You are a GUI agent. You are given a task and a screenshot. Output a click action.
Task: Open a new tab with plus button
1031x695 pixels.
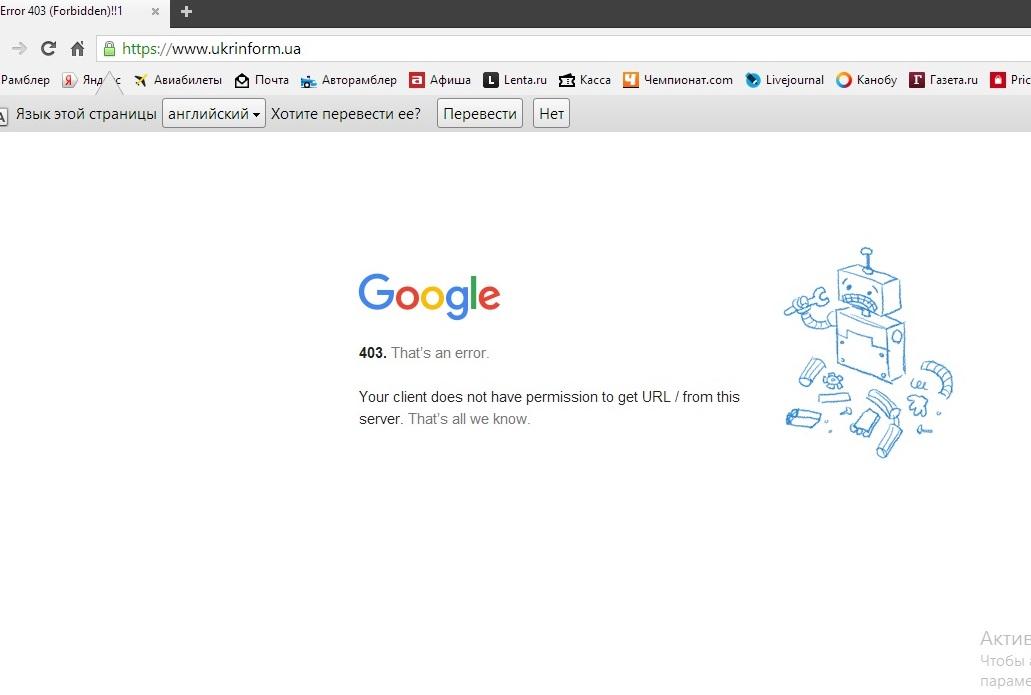click(186, 12)
